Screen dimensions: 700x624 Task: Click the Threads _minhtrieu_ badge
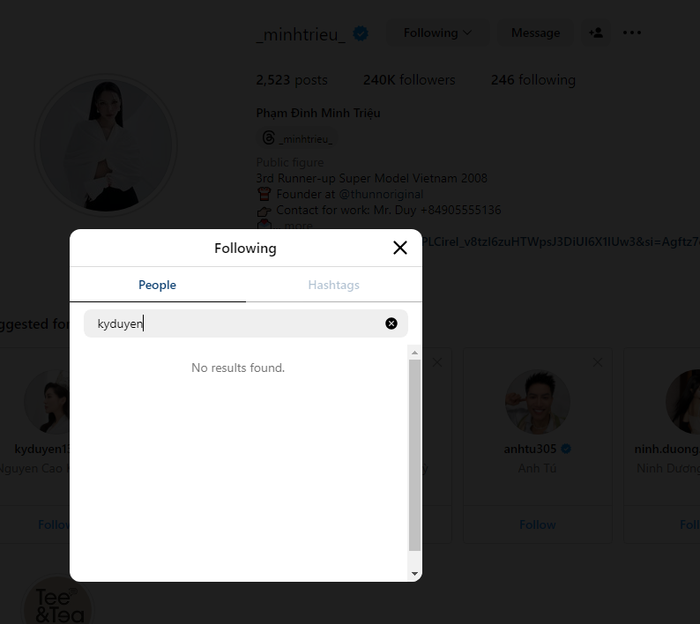point(297,138)
